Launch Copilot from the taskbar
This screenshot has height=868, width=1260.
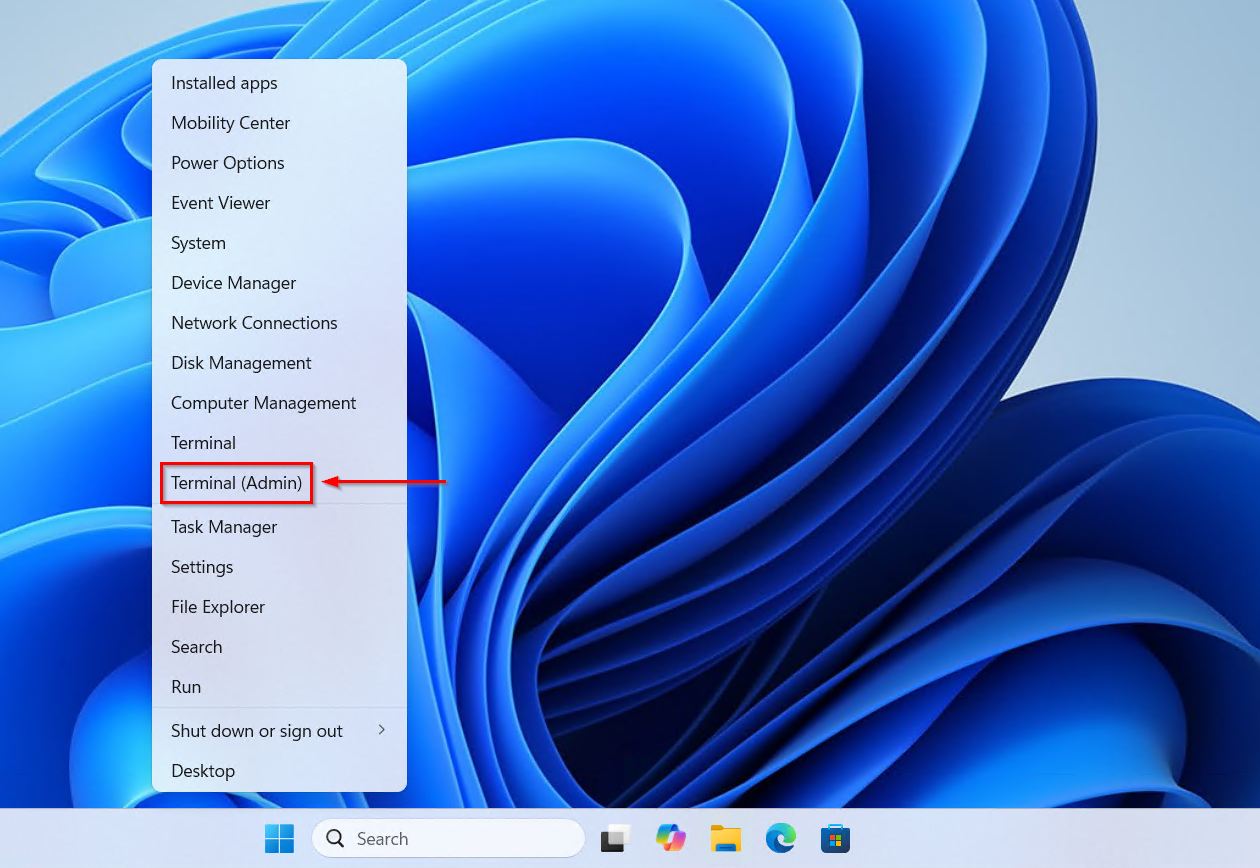coord(671,838)
